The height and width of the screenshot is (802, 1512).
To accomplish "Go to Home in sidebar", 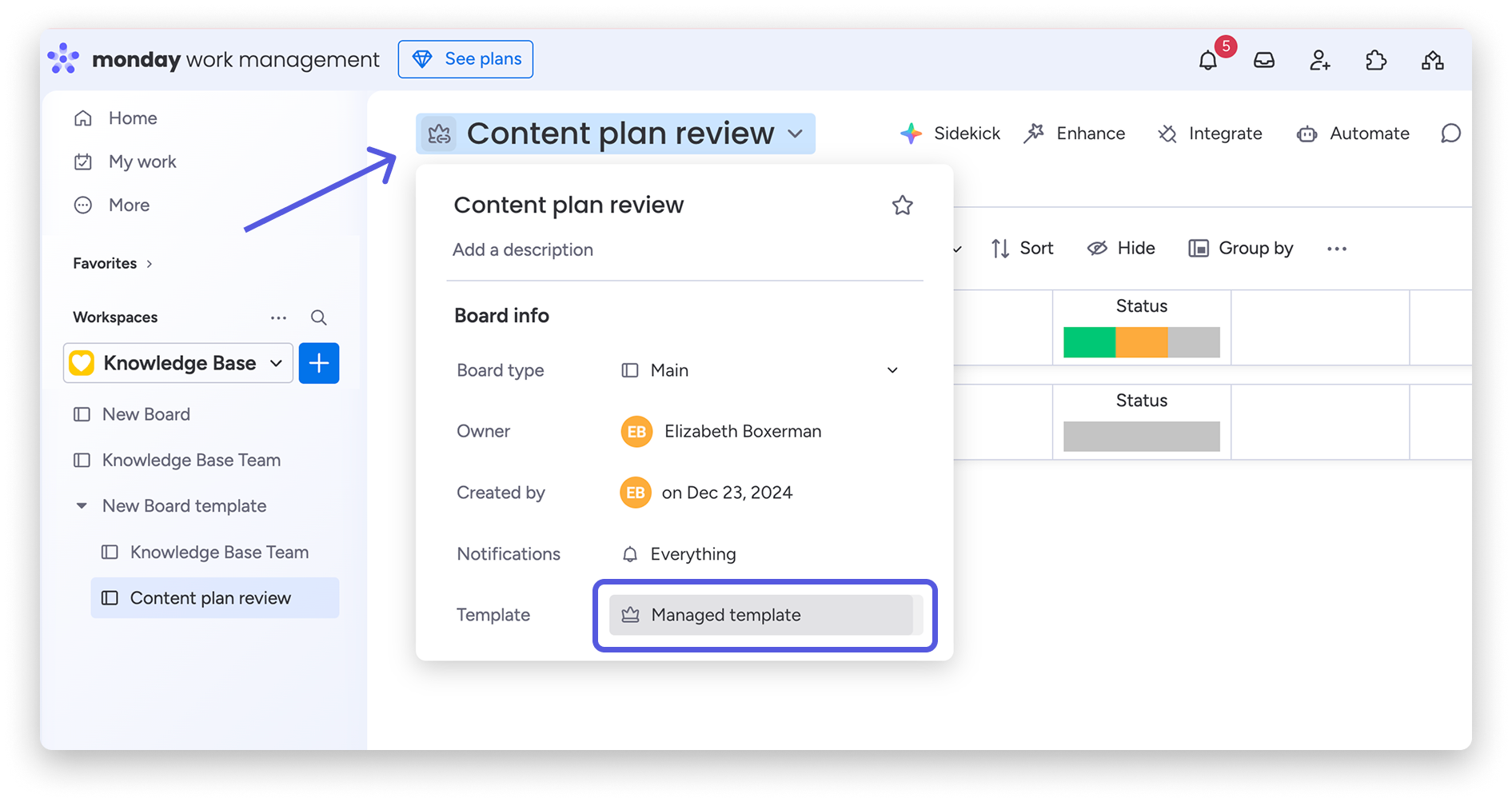I will point(133,118).
